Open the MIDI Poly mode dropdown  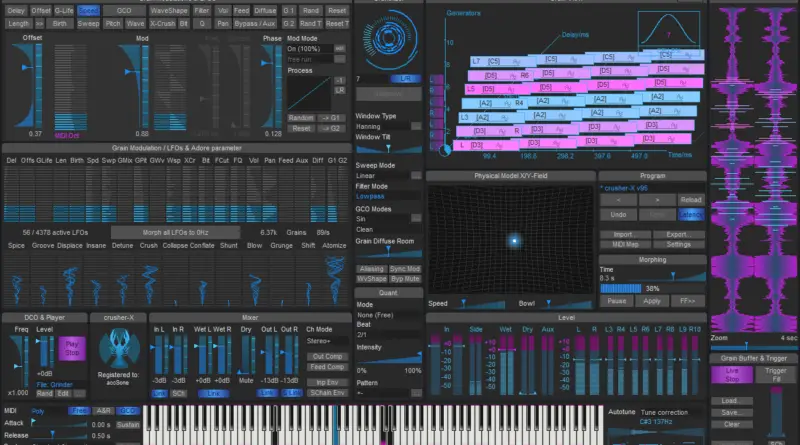point(48,411)
